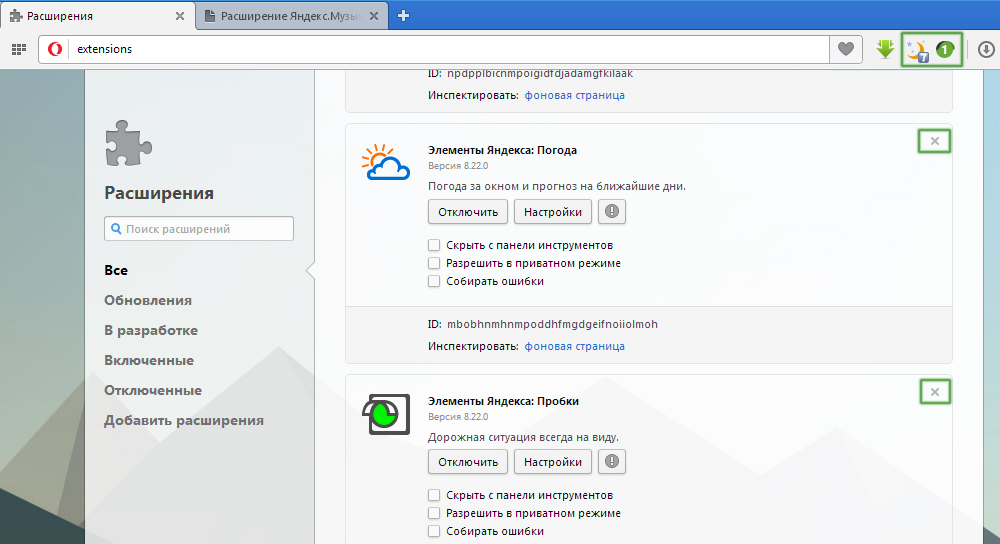The height and width of the screenshot is (544, 1000).
Task: Open Добавить расширения in the sidebar
Action: (184, 420)
